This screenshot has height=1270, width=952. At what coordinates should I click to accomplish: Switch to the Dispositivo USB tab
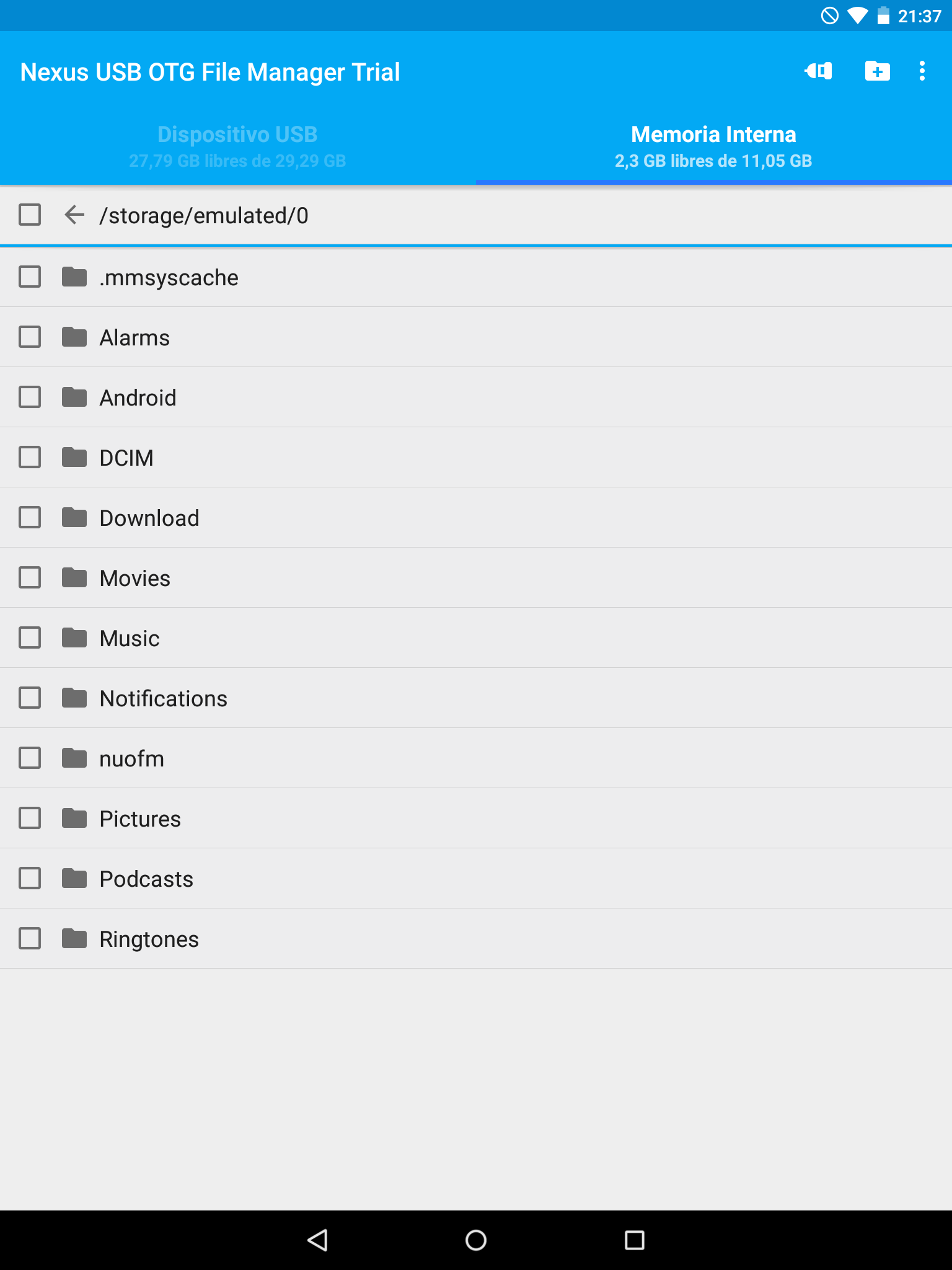[238, 147]
